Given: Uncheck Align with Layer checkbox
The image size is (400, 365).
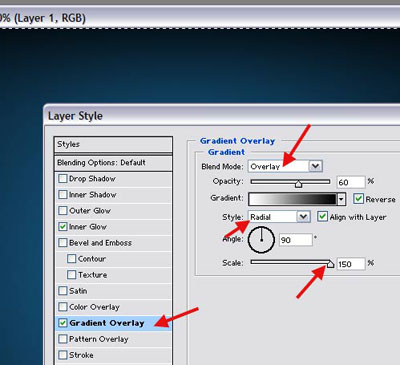Looking at the screenshot, I should [x=322, y=216].
